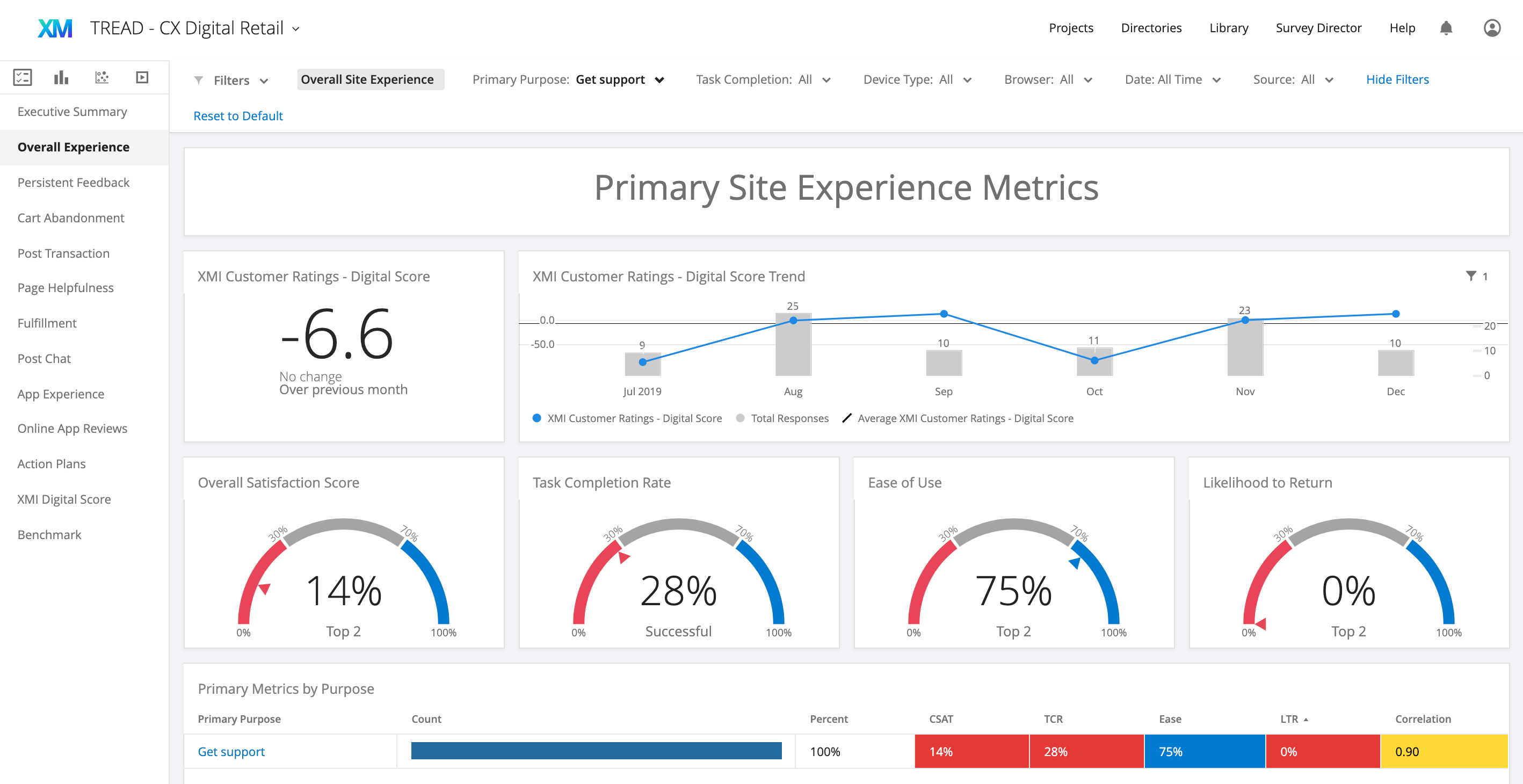Click Hide Filters link
This screenshot has height=784, width=1523.
[x=1396, y=79]
